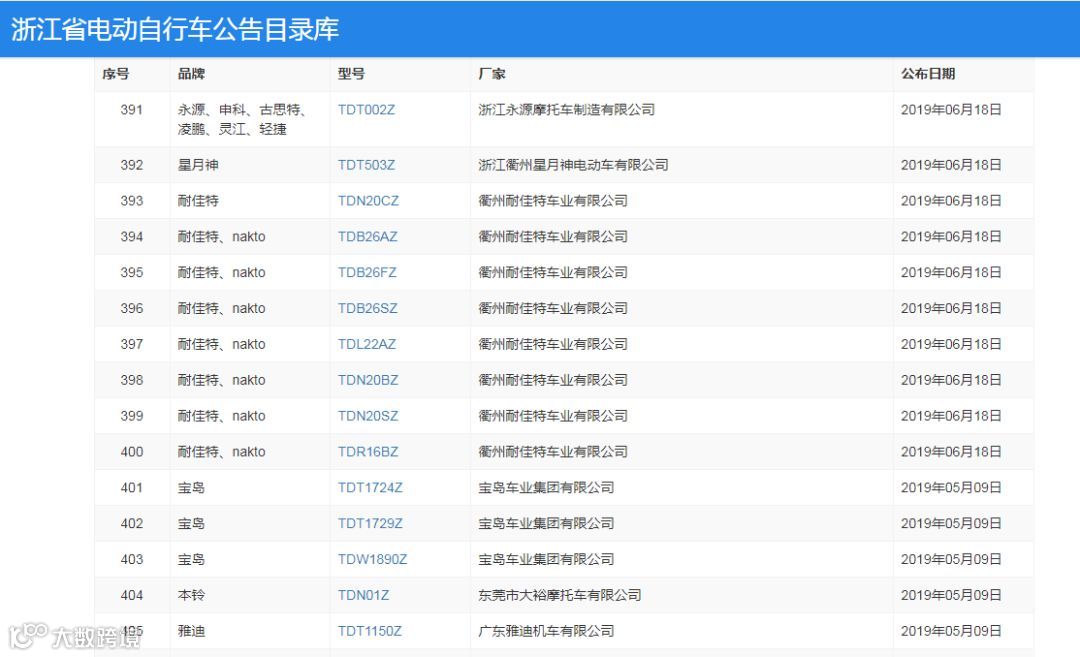Click the 序号 column header
The height and width of the screenshot is (657, 1080).
pos(116,74)
